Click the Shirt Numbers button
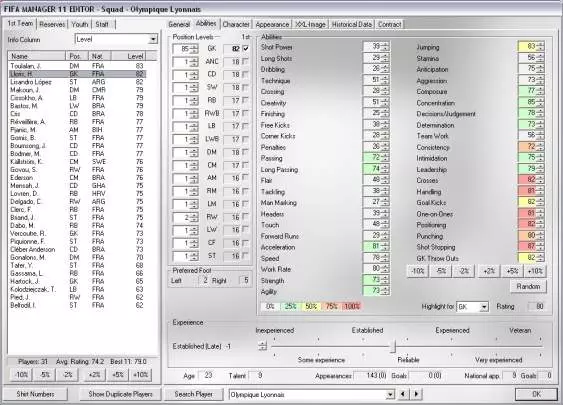Image resolution: width=563 pixels, height=405 pixels. (35, 394)
